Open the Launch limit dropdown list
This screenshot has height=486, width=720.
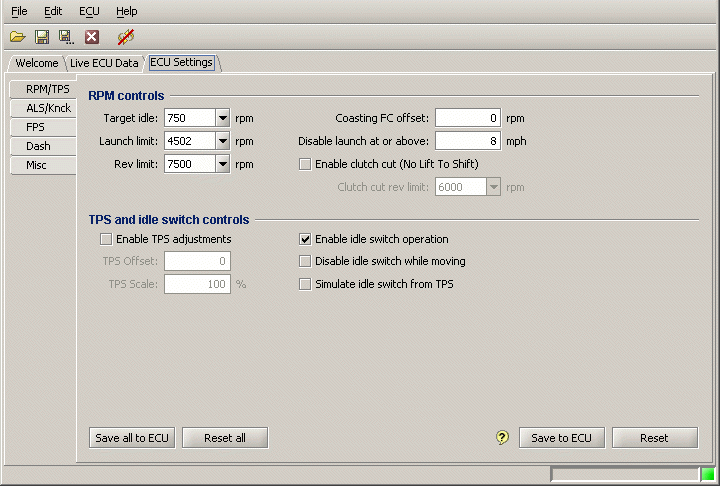[x=223, y=141]
